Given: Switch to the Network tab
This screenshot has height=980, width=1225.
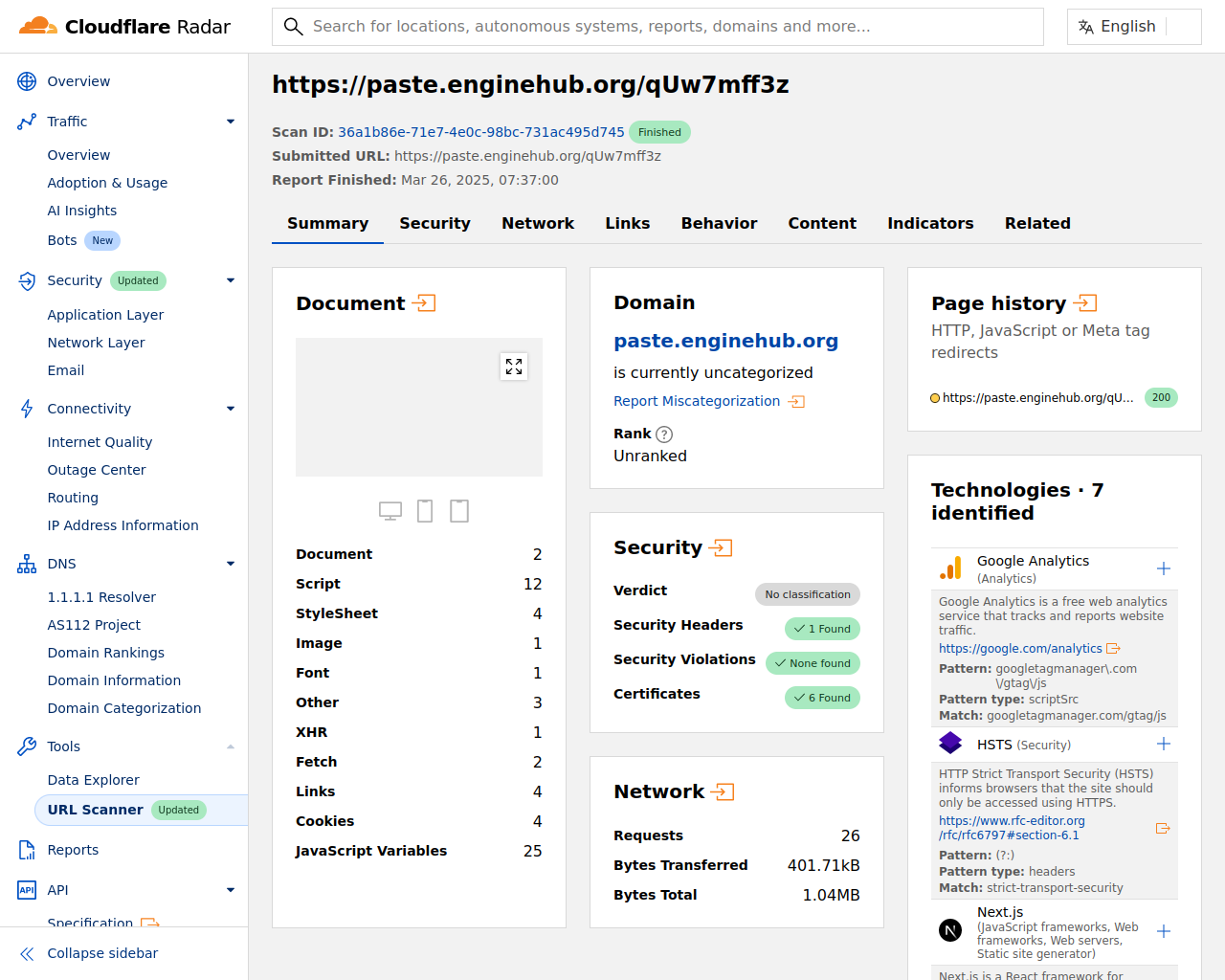Looking at the screenshot, I should (x=538, y=223).
